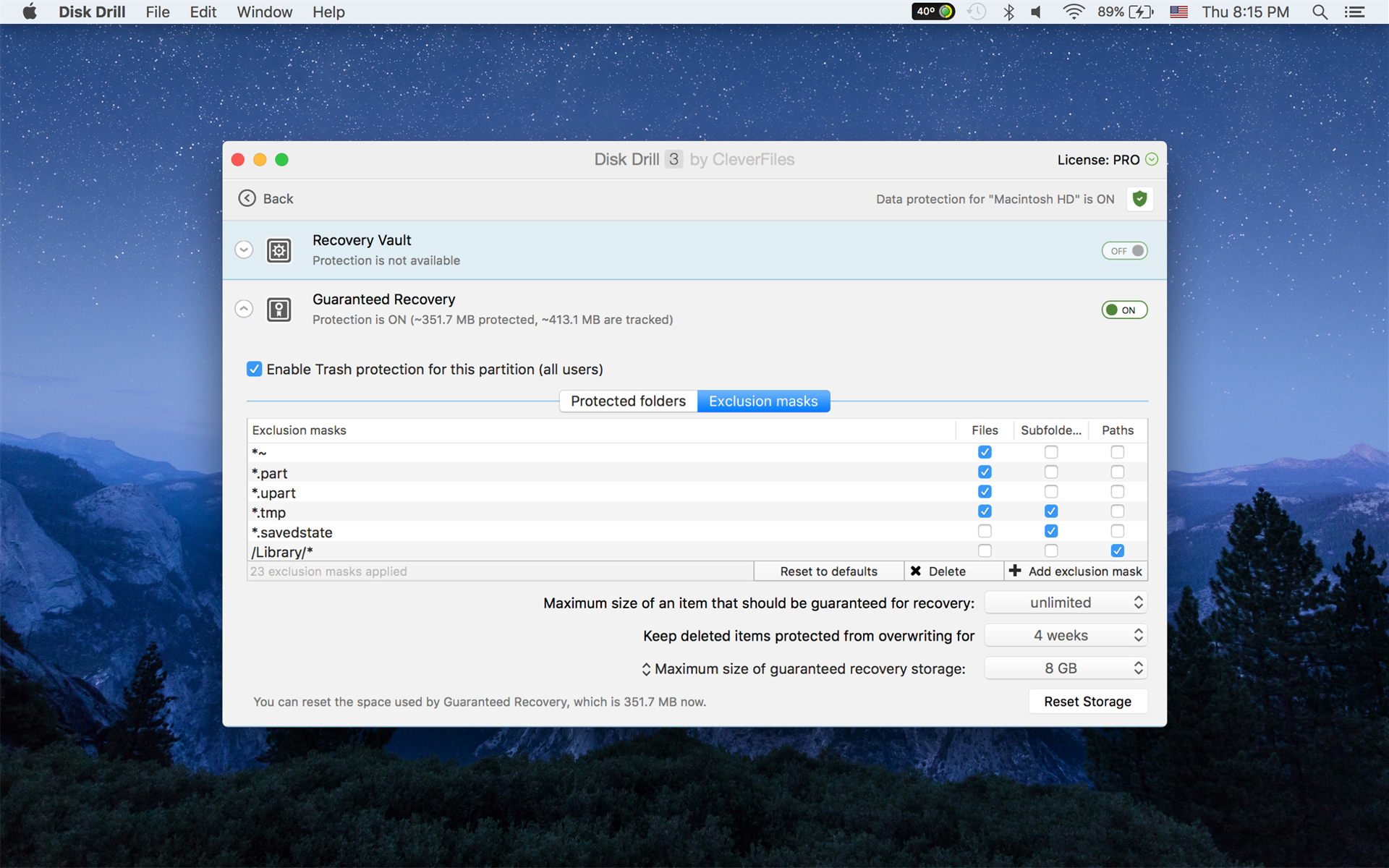The image size is (1389, 868).
Task: Click the Recovery Vault safe icon
Action: (279, 250)
